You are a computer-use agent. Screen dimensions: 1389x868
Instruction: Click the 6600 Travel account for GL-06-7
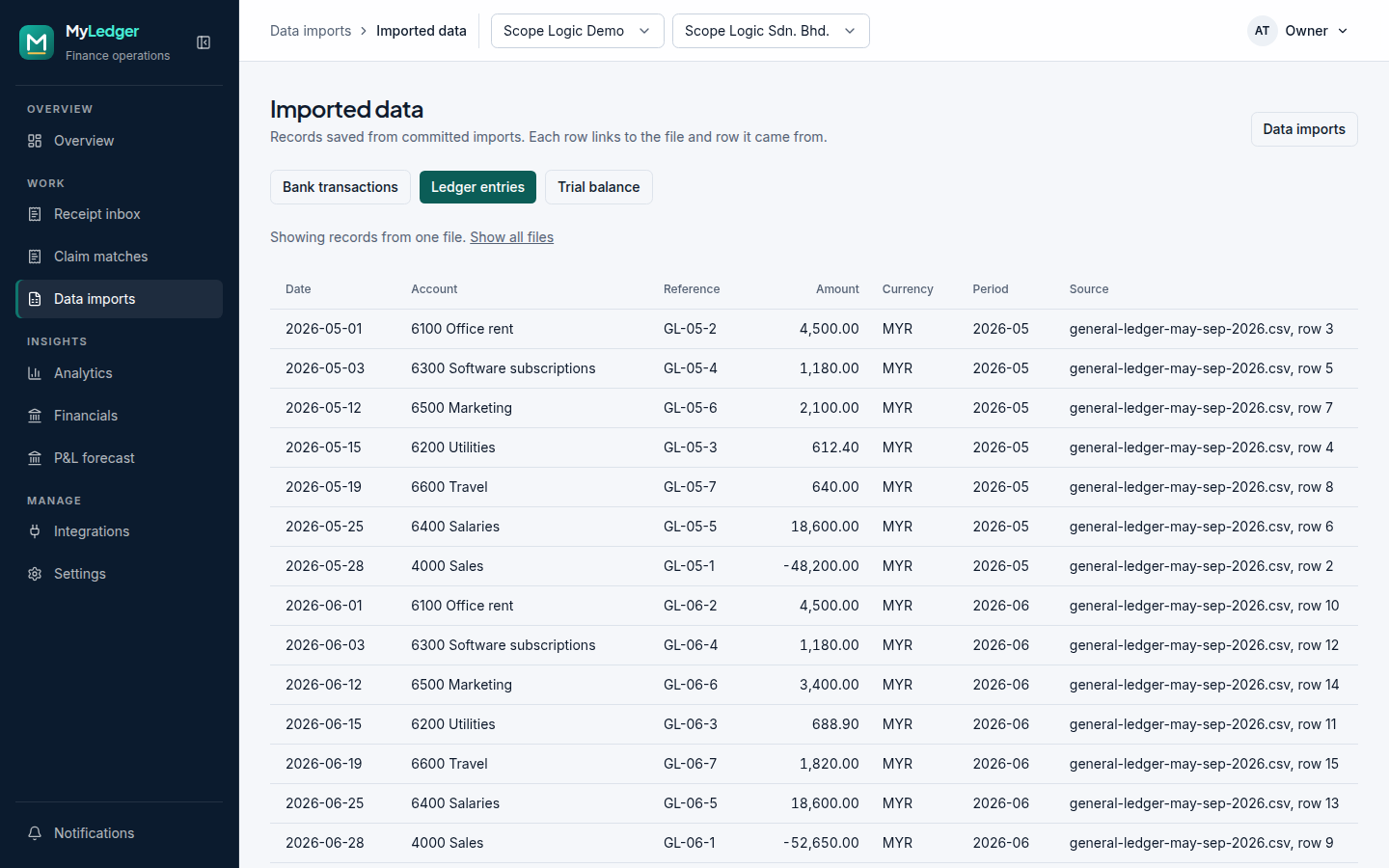(449, 764)
